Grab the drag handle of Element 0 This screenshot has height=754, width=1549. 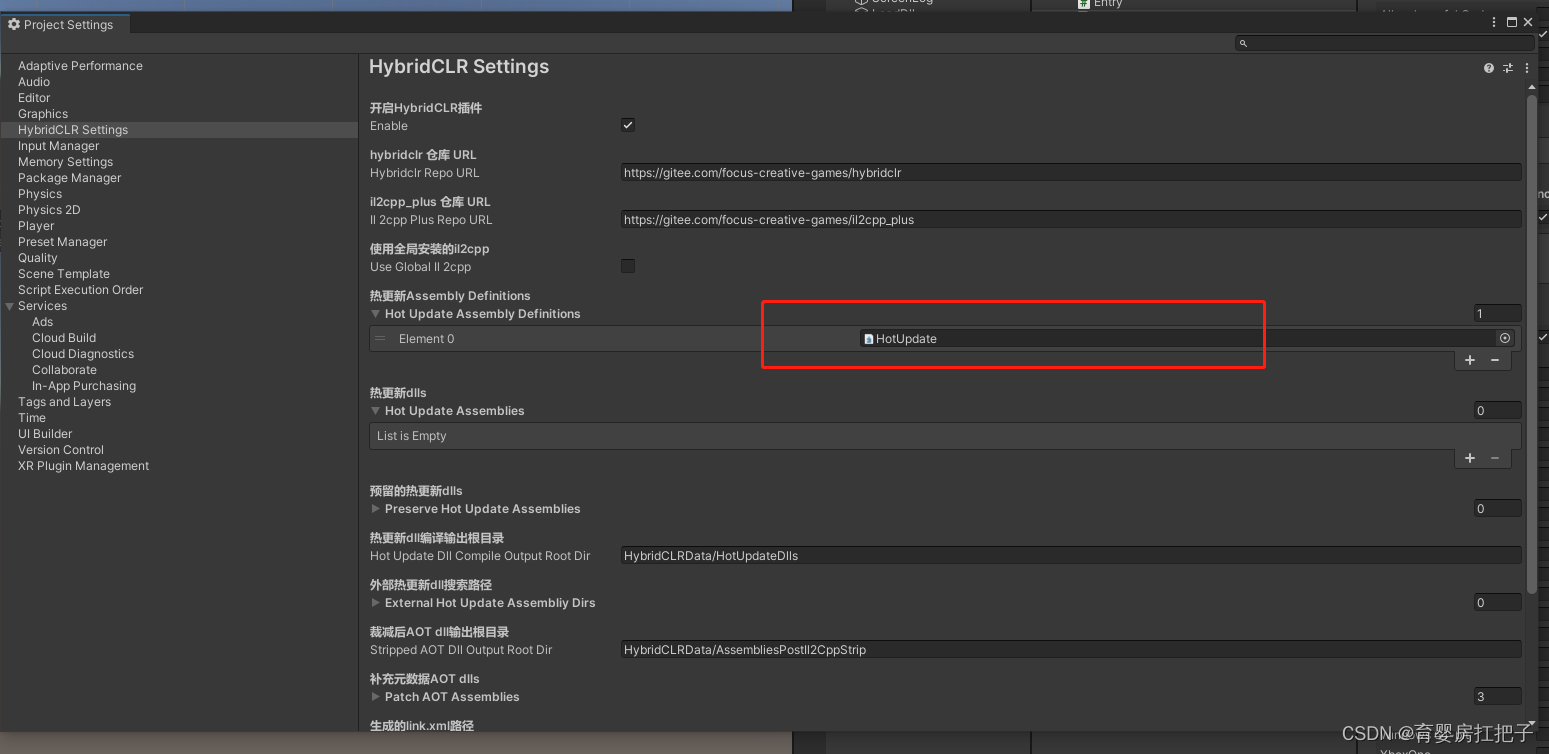click(x=380, y=338)
